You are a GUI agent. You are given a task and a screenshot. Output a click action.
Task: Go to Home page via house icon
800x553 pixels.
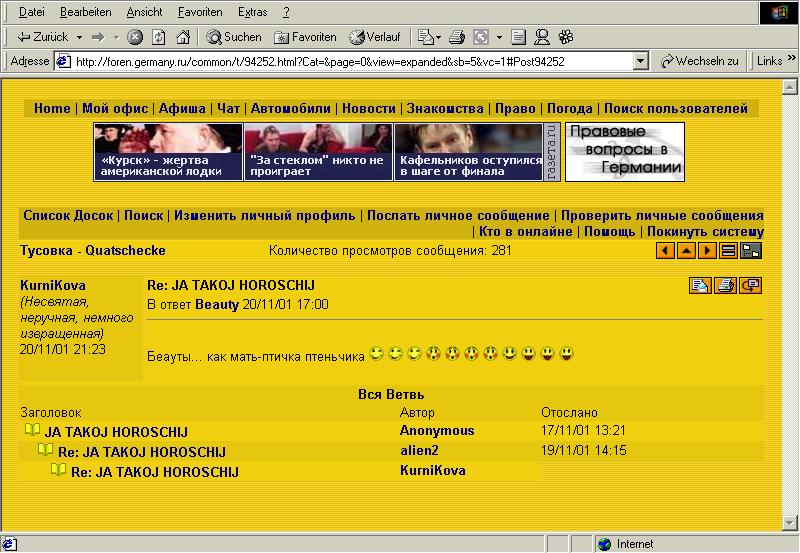click(183, 37)
